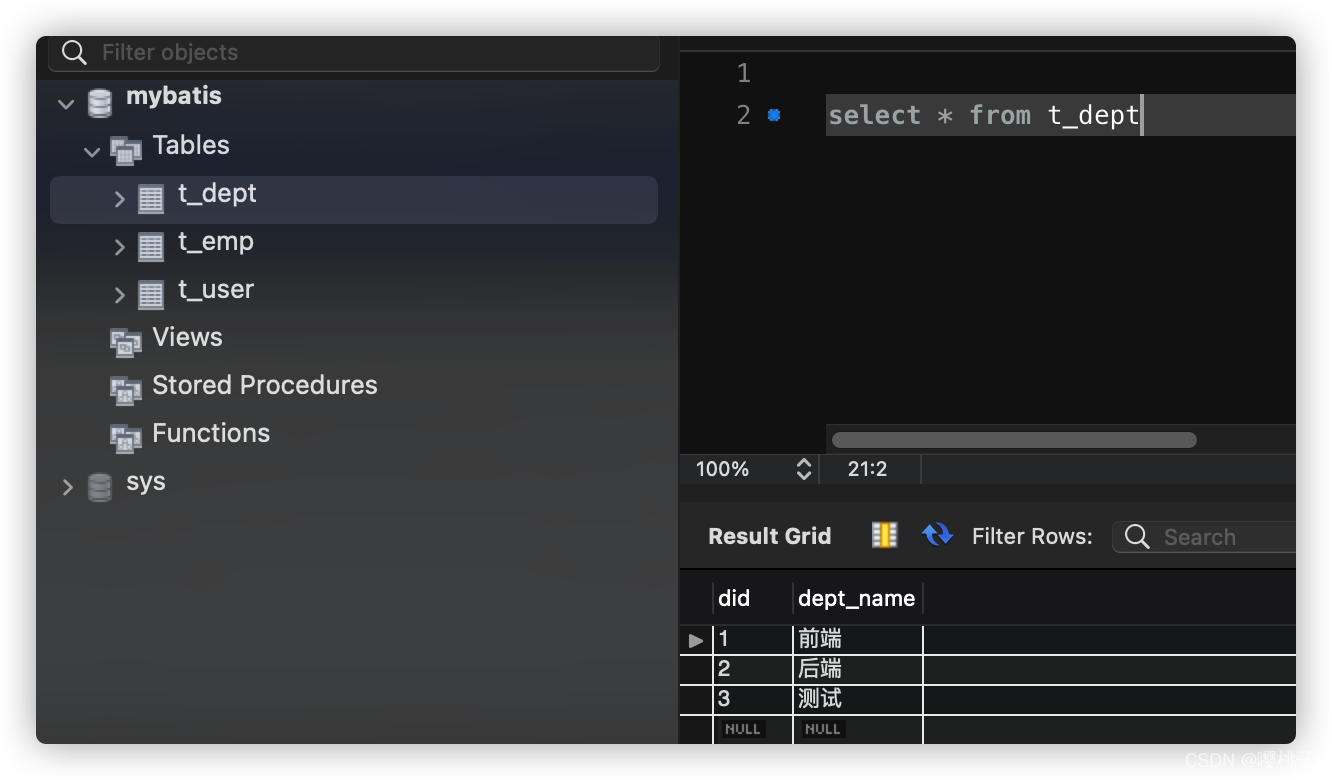Open the 100% zoom stepper
This screenshot has height=780, width=1332.
(803, 469)
